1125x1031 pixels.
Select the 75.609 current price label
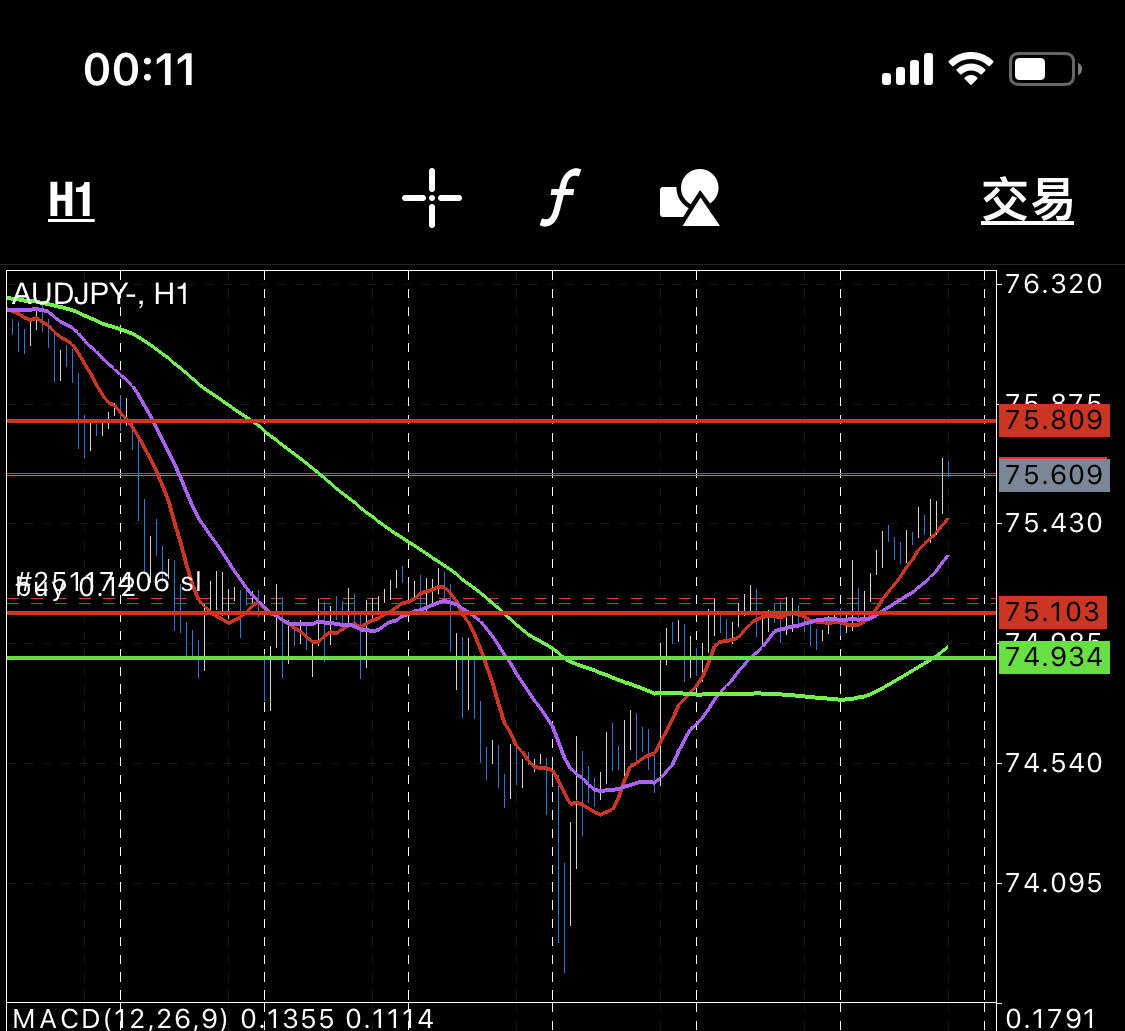tap(1054, 475)
